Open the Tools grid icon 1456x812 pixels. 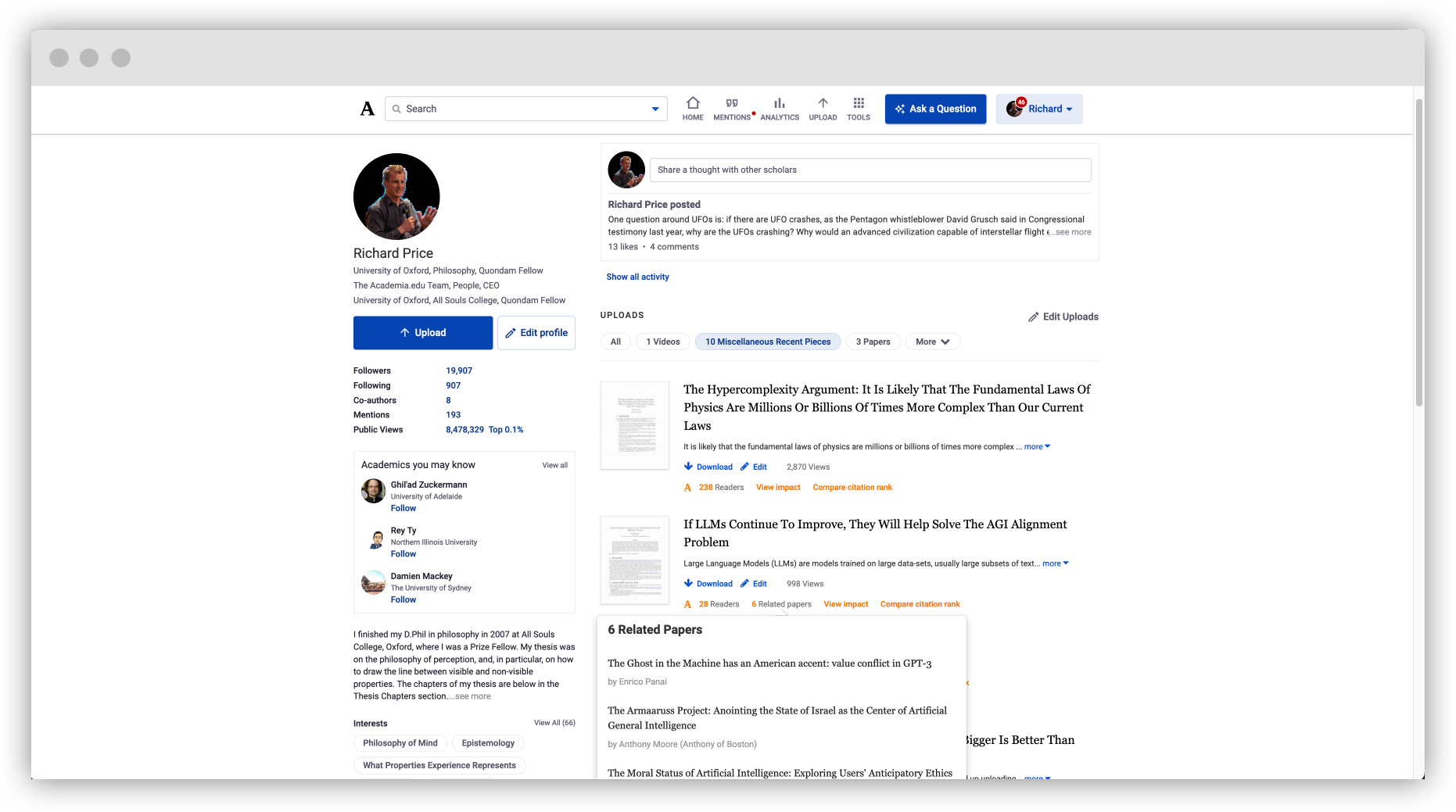[x=858, y=109]
